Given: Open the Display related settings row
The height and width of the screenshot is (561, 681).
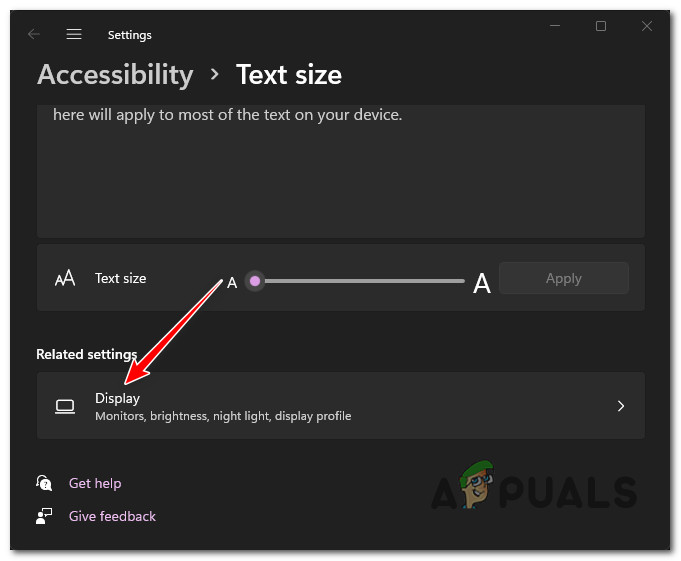Looking at the screenshot, I should 340,406.
